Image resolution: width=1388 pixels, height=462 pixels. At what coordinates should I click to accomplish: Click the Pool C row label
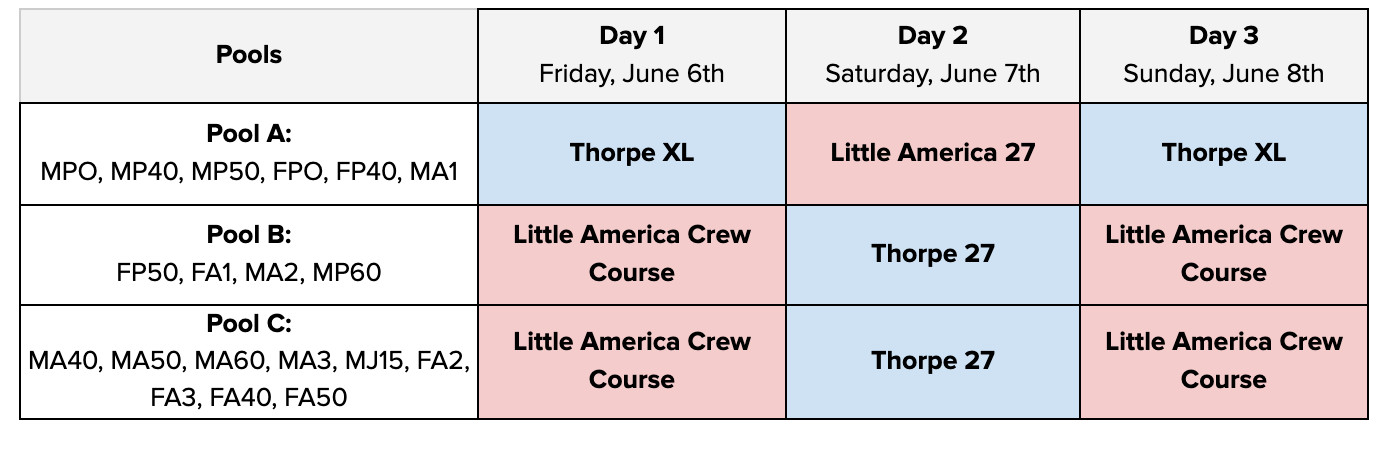pyautogui.click(x=249, y=324)
